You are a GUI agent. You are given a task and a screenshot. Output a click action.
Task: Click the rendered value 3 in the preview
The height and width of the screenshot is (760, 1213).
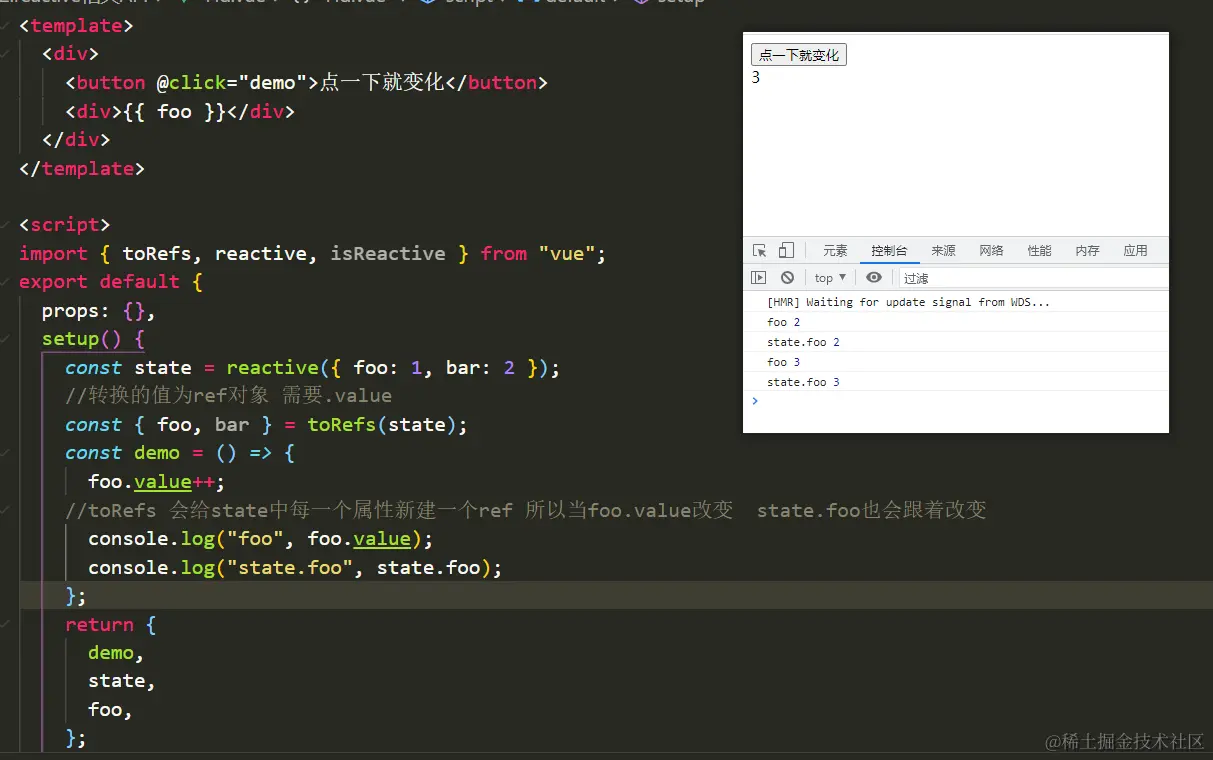[x=756, y=77]
